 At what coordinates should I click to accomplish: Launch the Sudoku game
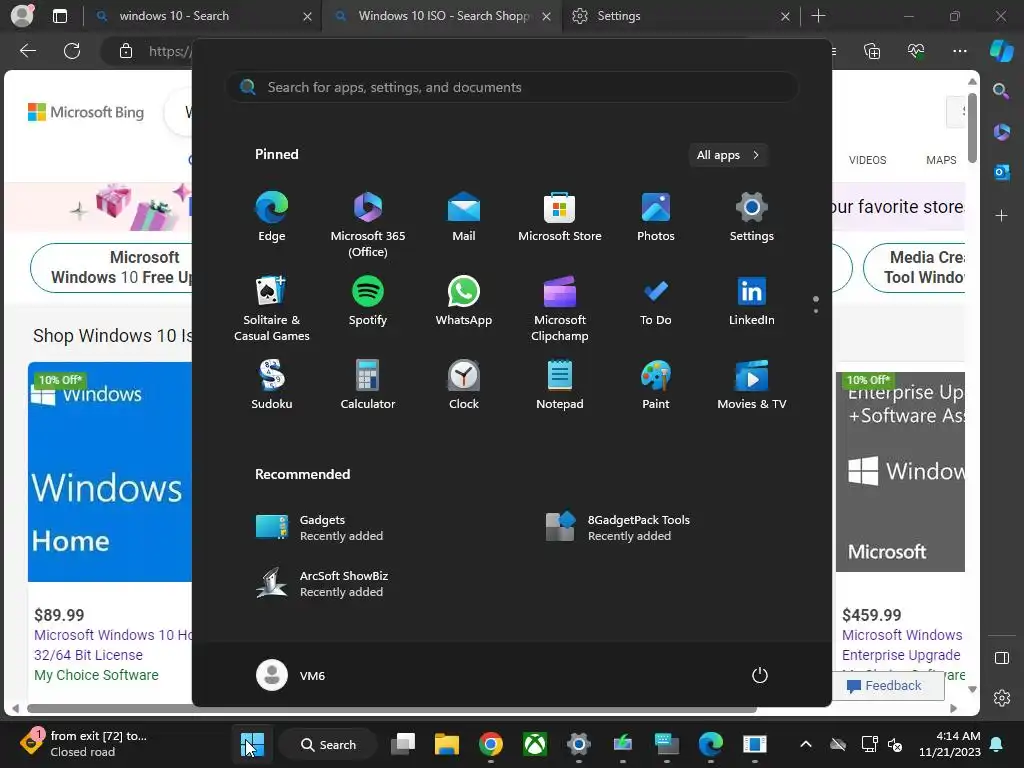pos(272,385)
